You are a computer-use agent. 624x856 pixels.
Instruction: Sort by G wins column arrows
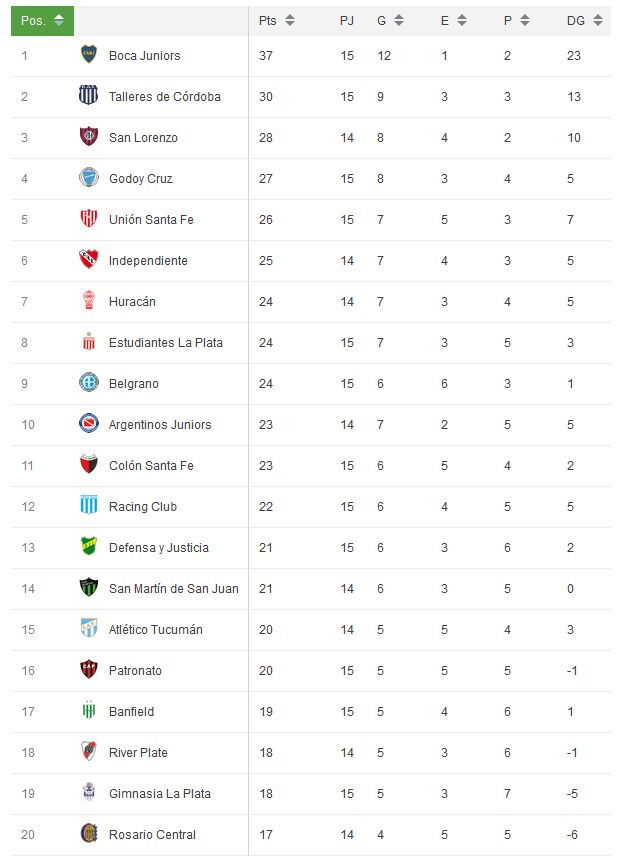pyautogui.click(x=399, y=21)
